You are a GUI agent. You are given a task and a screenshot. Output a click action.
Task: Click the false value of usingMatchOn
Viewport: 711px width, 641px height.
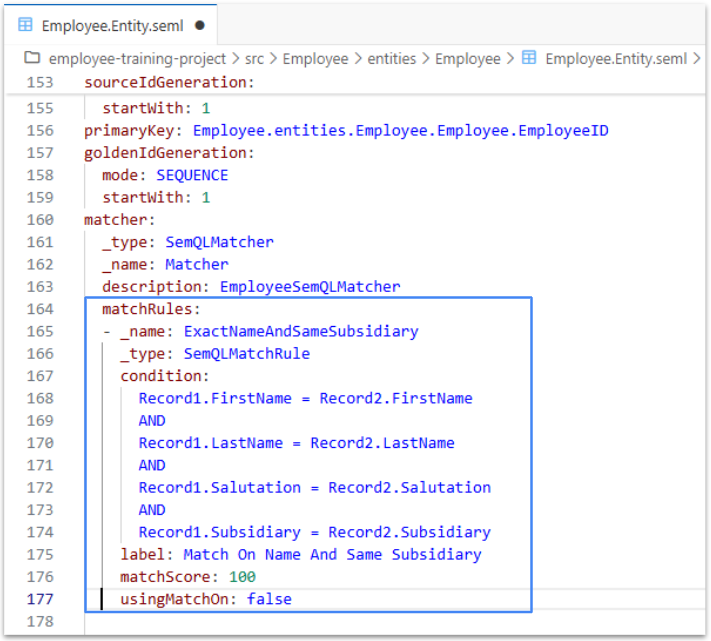pyautogui.click(x=269, y=599)
